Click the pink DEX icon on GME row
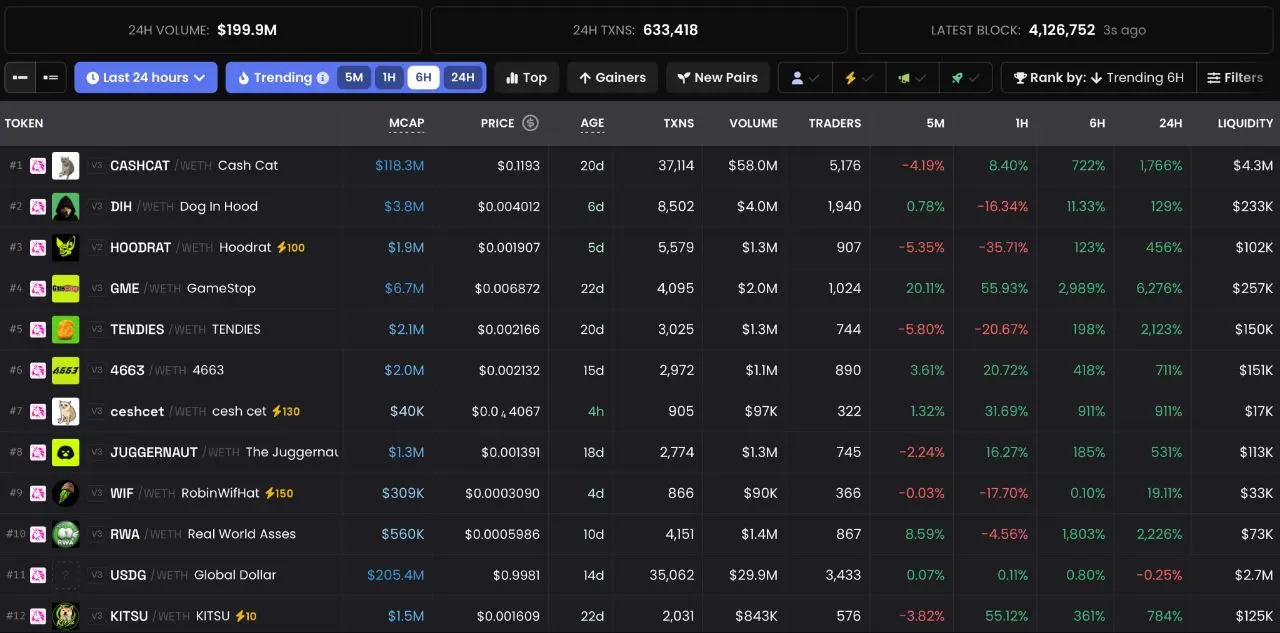The image size is (1280, 633). coord(38,288)
